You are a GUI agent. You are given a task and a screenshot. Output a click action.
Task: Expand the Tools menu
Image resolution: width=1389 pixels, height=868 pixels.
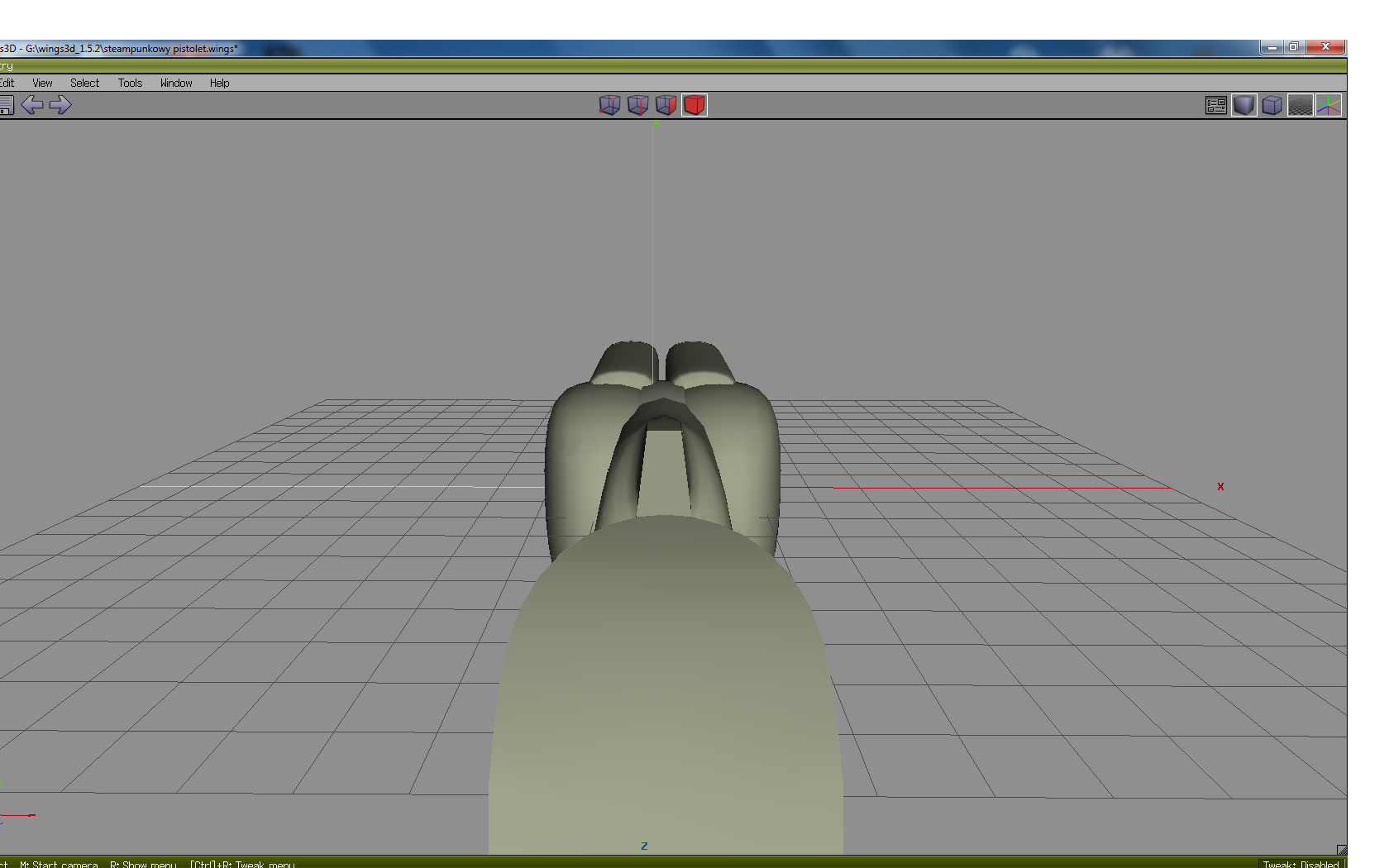[130, 83]
